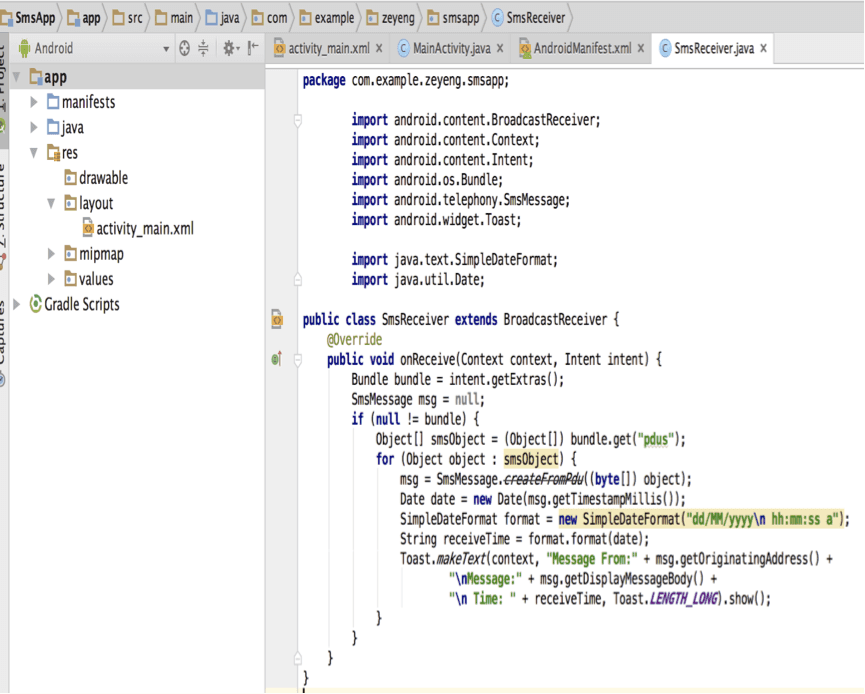Fold the import statements block
865x694 pixels.
[297, 120]
